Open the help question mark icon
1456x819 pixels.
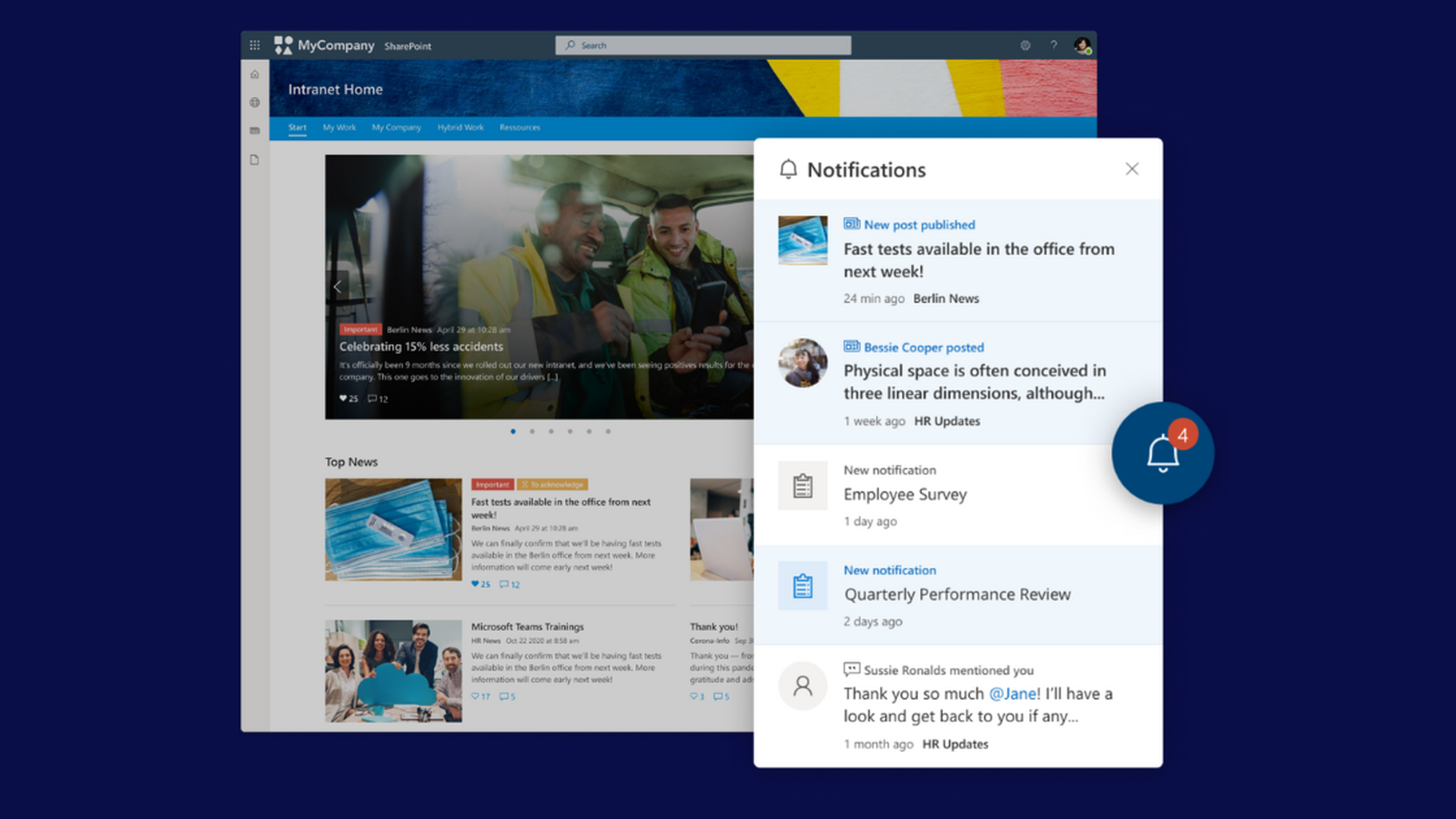coord(1054,45)
